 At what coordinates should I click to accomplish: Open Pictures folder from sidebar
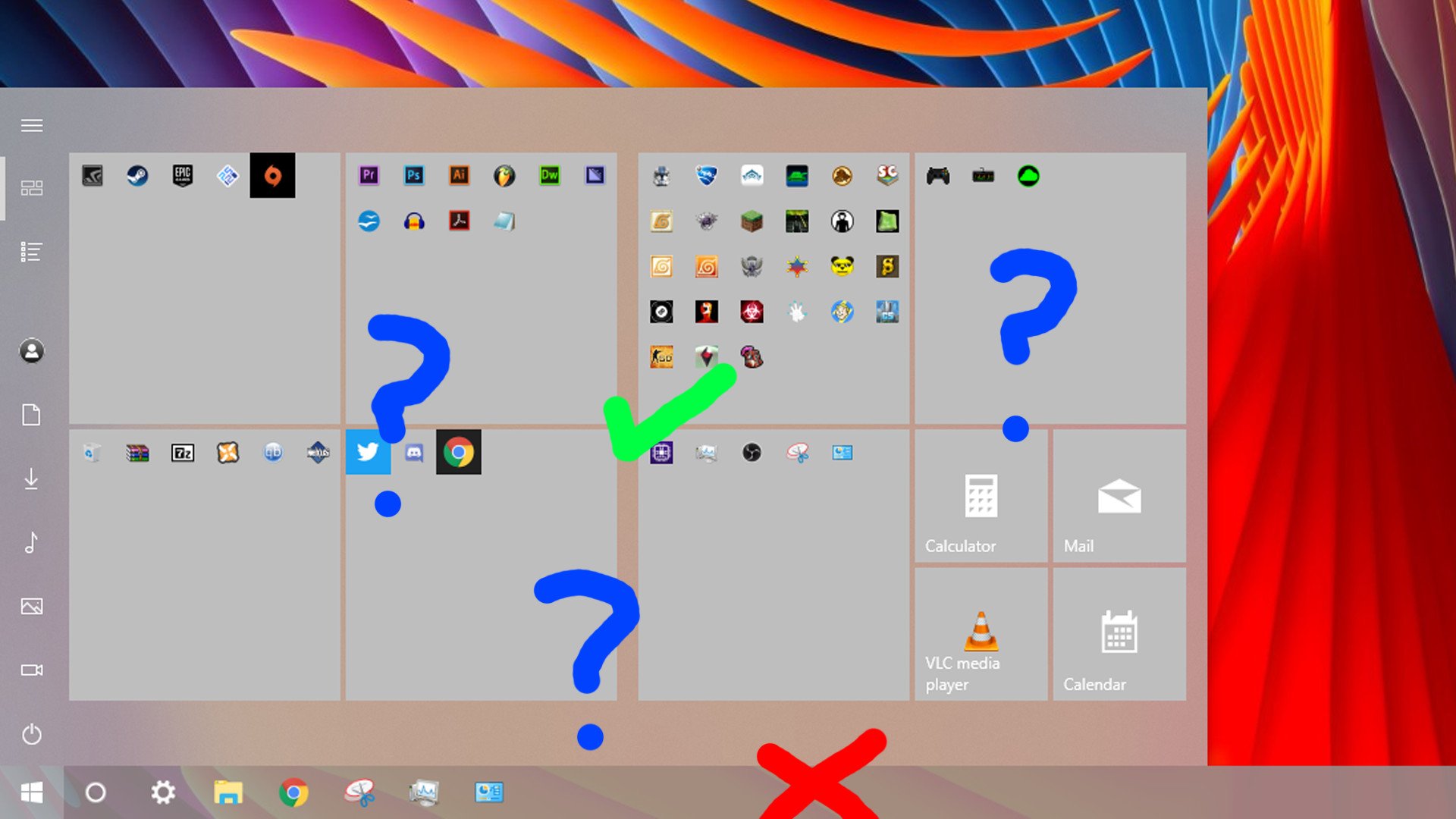tap(32, 607)
